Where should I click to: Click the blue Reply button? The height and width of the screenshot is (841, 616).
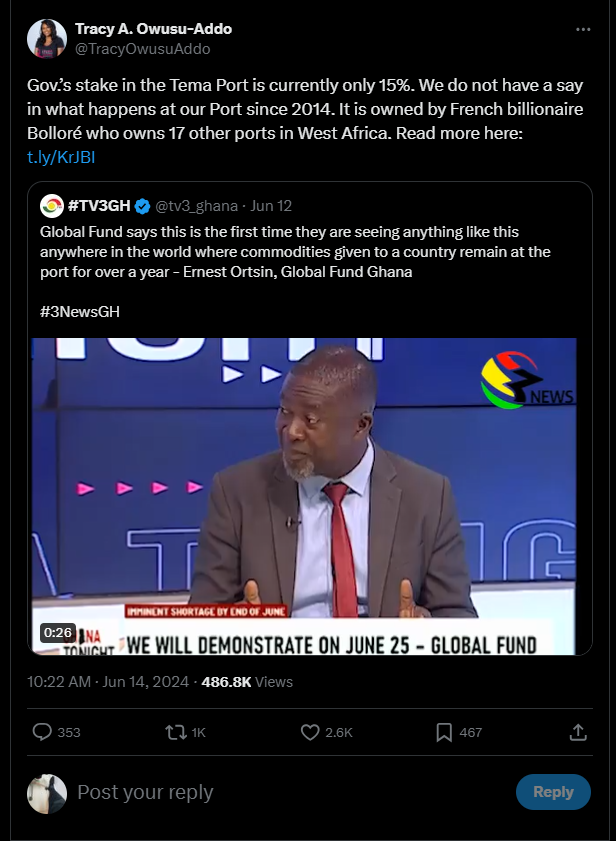553,792
